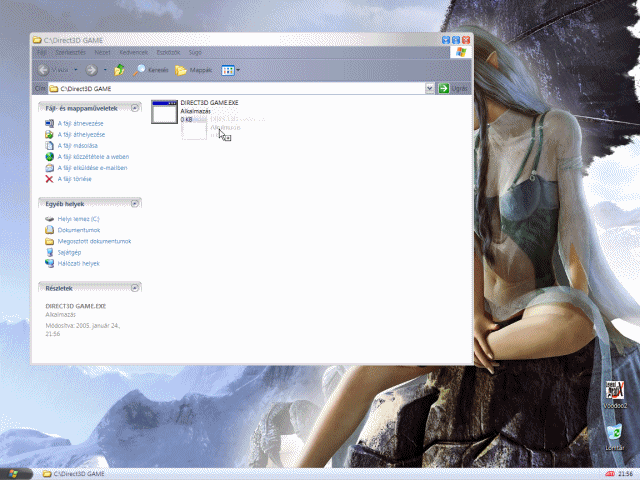The height and width of the screenshot is (480, 640).
Task: Collapse Fájl- és mappaműveletek panel
Action: [135, 108]
